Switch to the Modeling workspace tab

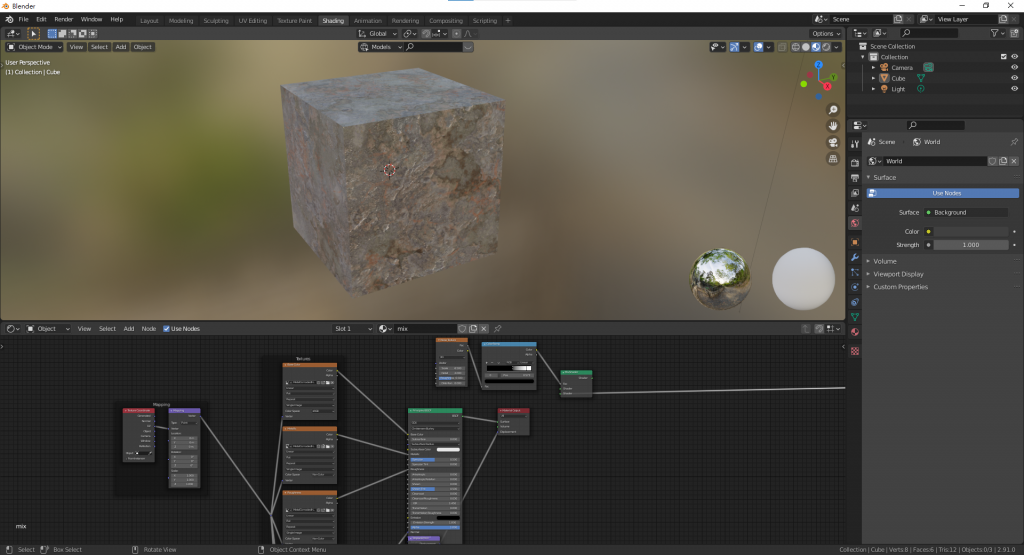click(x=181, y=20)
